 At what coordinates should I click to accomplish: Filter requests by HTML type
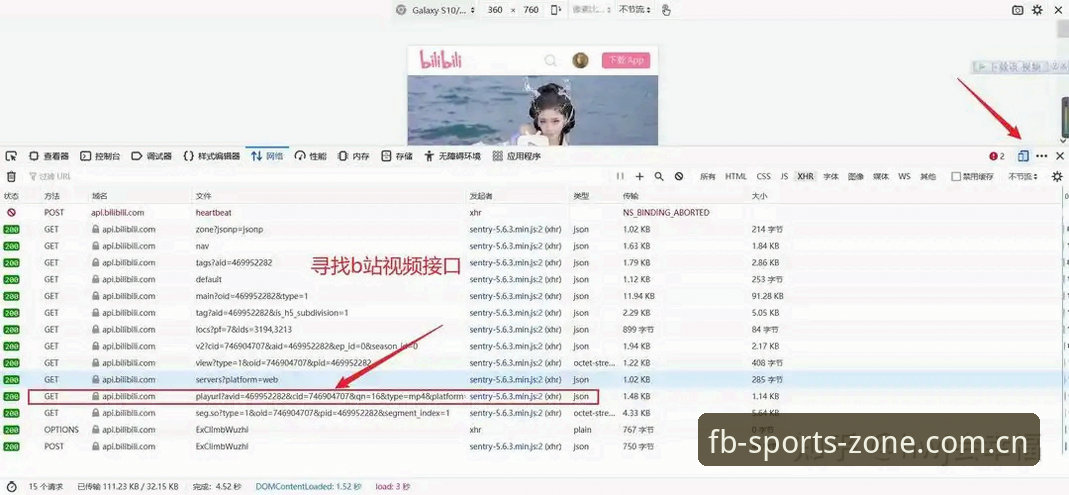[736, 177]
